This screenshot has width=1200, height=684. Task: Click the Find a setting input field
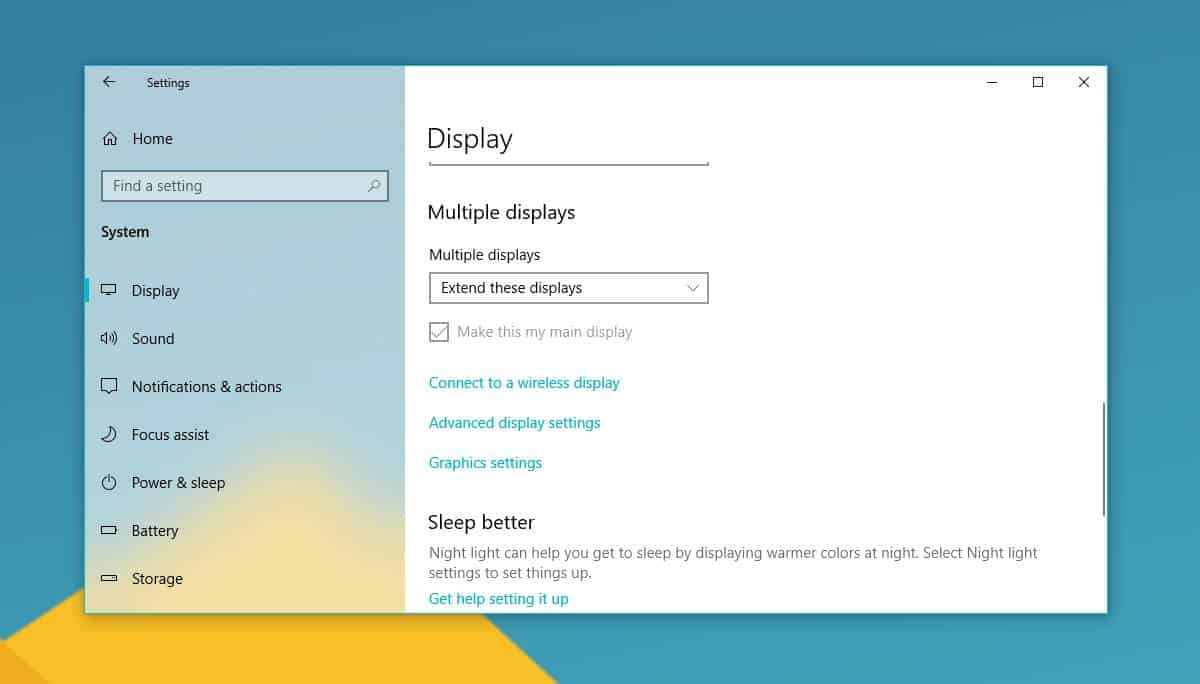pyautogui.click(x=230, y=186)
